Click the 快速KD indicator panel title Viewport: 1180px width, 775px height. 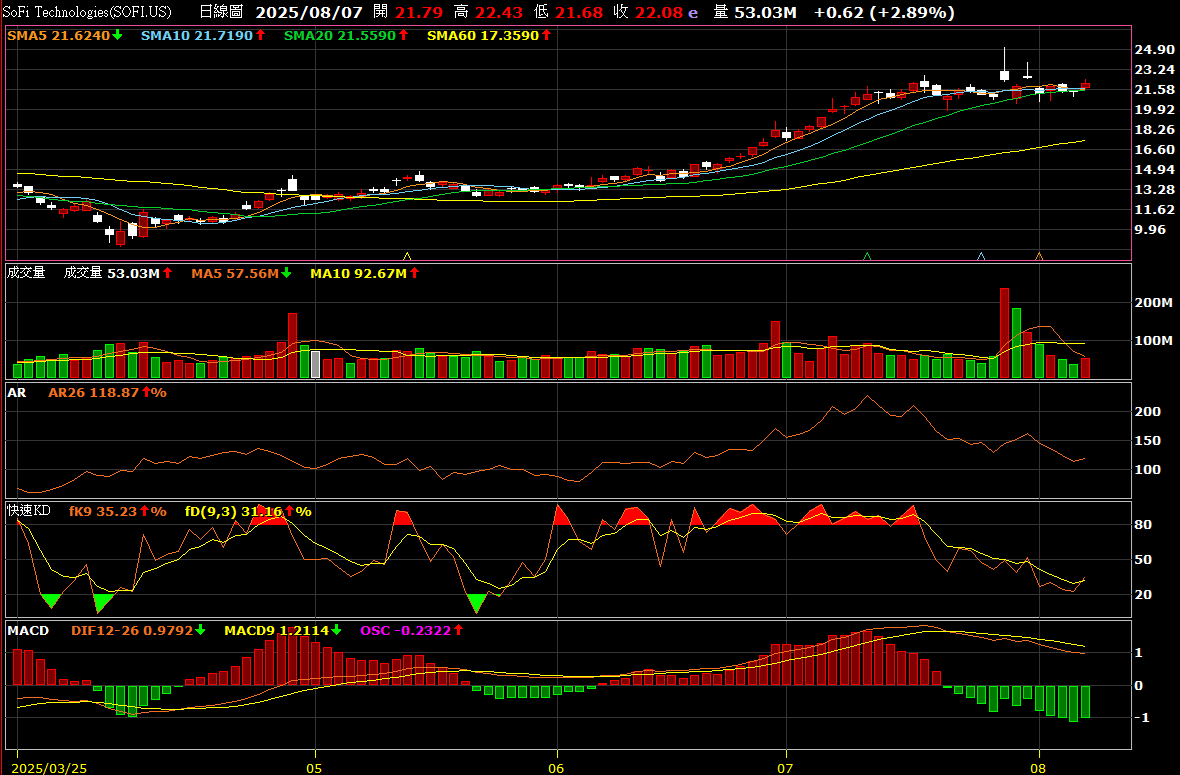29,511
